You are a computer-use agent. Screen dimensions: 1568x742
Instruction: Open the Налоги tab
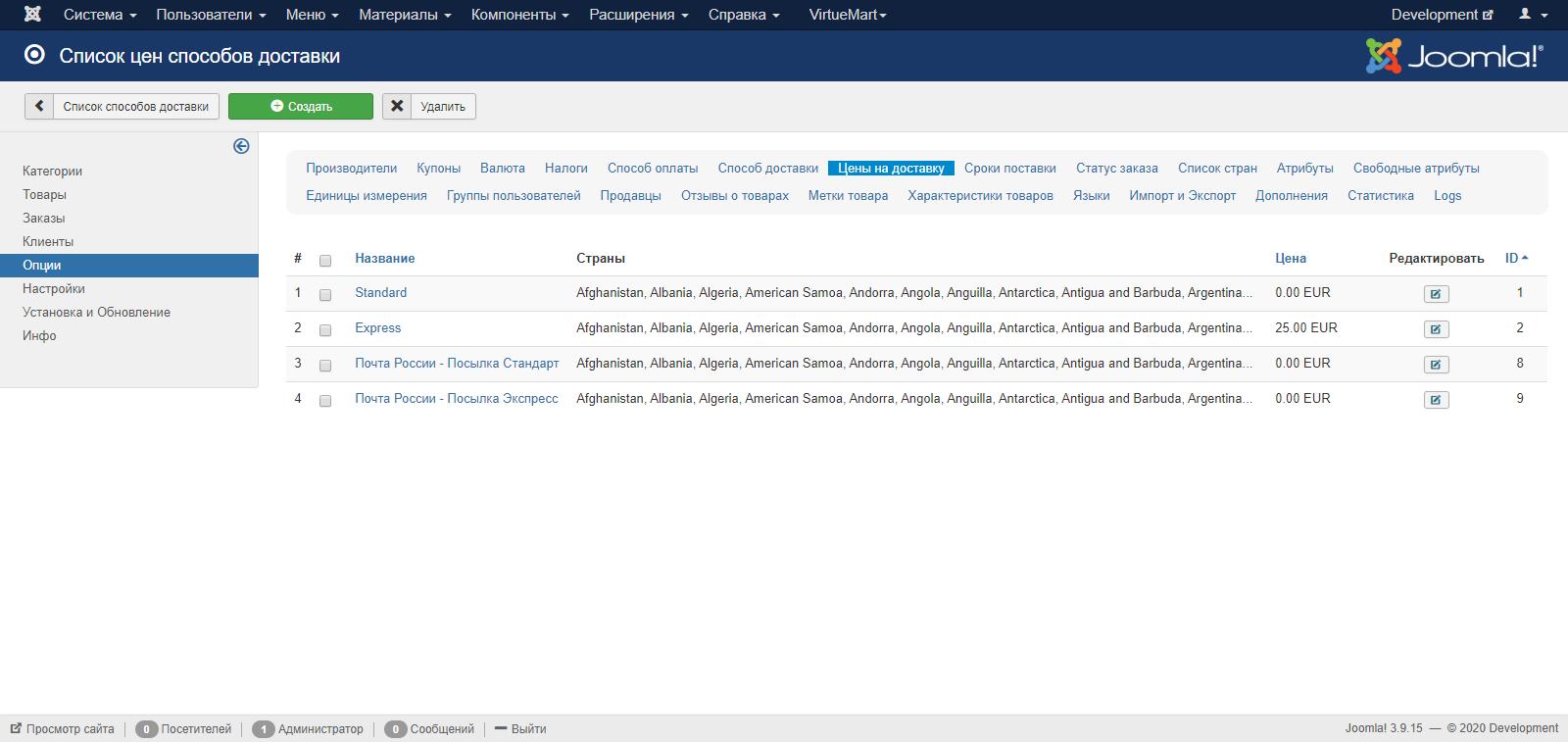[566, 168]
